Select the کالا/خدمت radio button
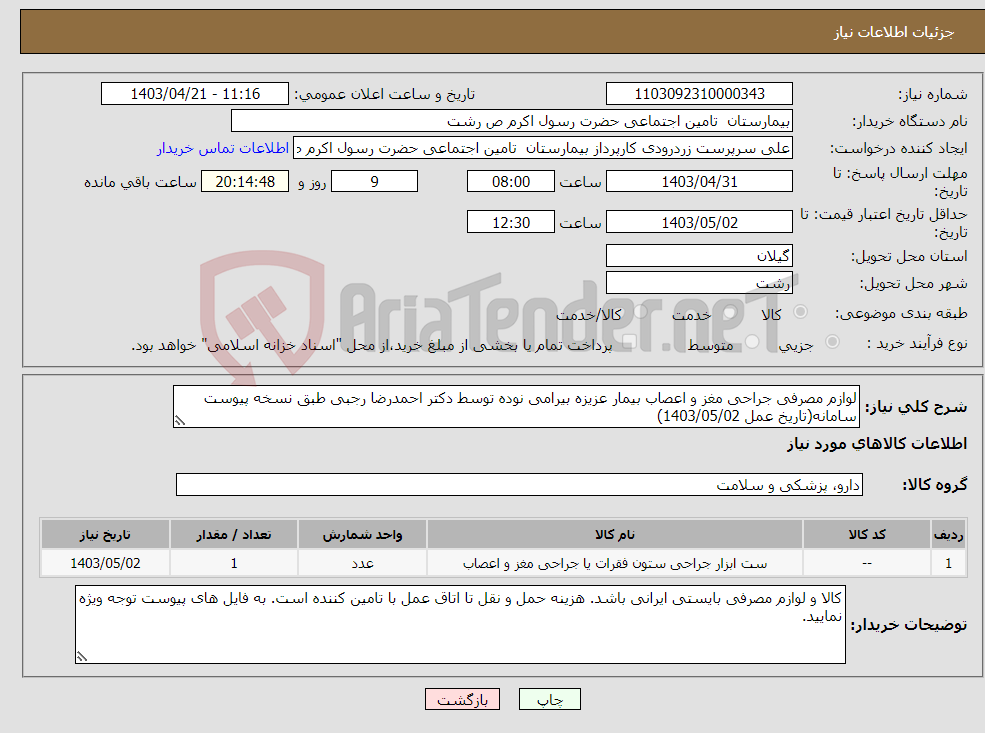This screenshot has width=985, height=733. pyautogui.click(x=639, y=312)
